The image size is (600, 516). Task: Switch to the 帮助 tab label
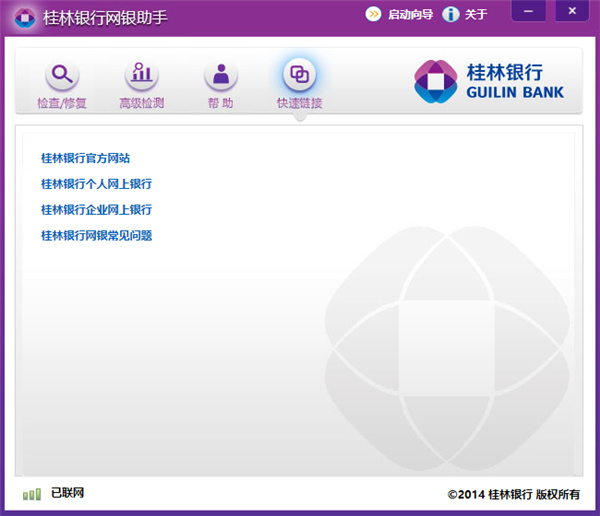220,103
